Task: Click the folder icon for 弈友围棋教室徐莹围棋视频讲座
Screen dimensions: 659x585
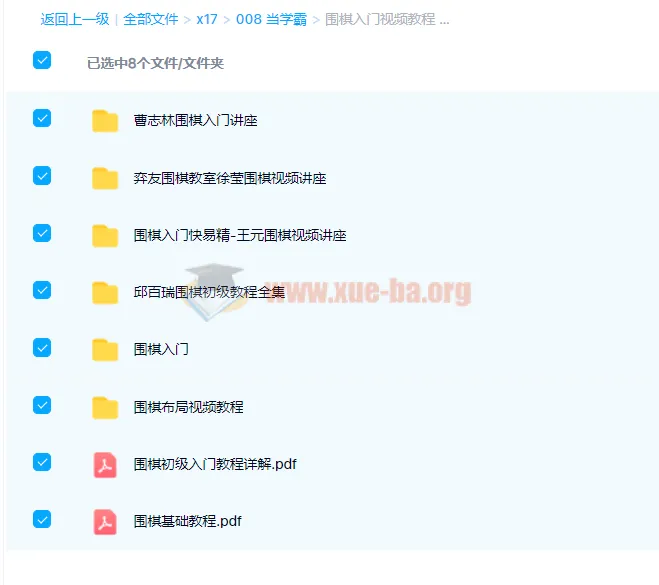Action: tap(105, 178)
